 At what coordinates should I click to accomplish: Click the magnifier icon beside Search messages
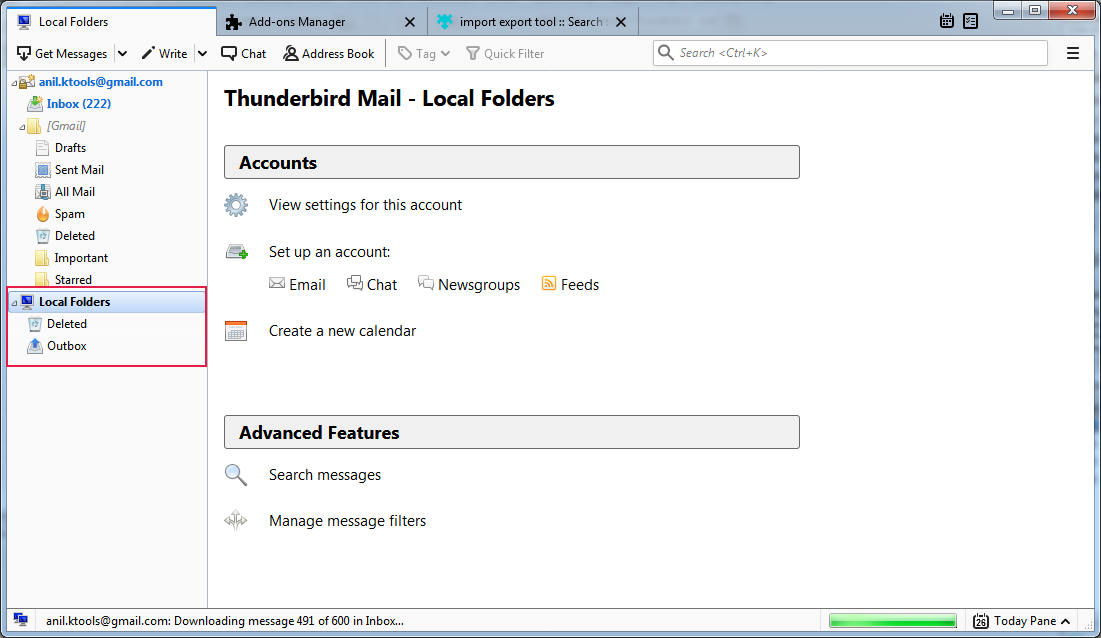tap(236, 475)
